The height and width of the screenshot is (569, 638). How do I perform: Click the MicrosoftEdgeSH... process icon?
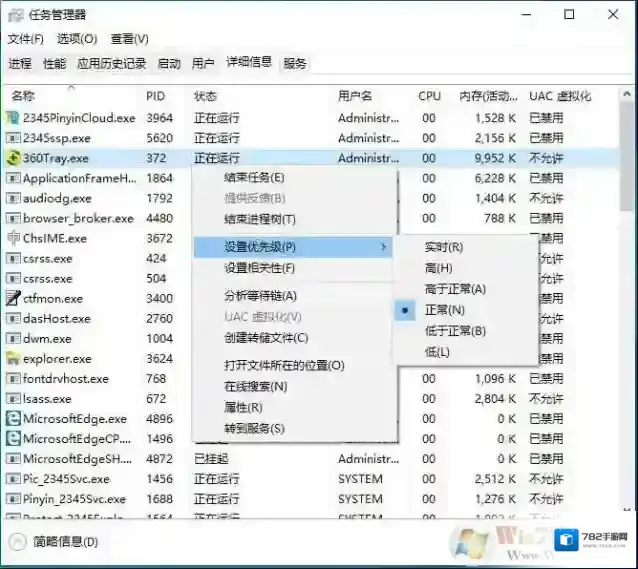point(13,459)
